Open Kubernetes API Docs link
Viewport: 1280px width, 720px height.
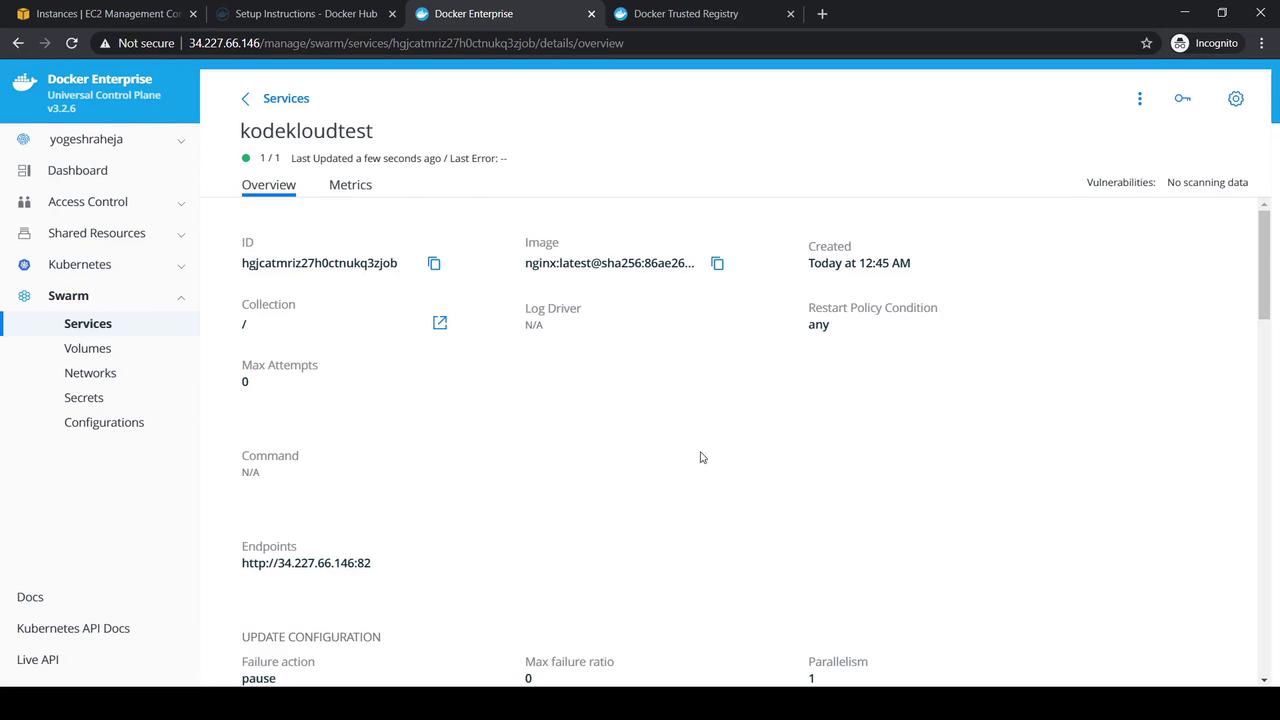[x=73, y=628]
